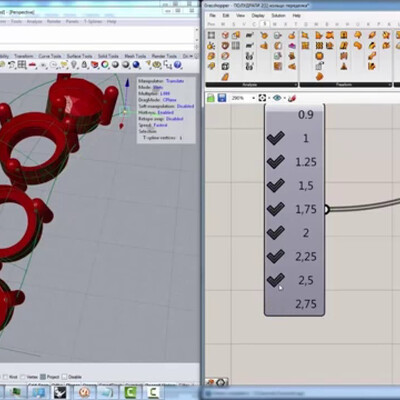400x400 pixels.
Task: Open the dropdown arrow beside Preview eye icon
Action: (284, 98)
